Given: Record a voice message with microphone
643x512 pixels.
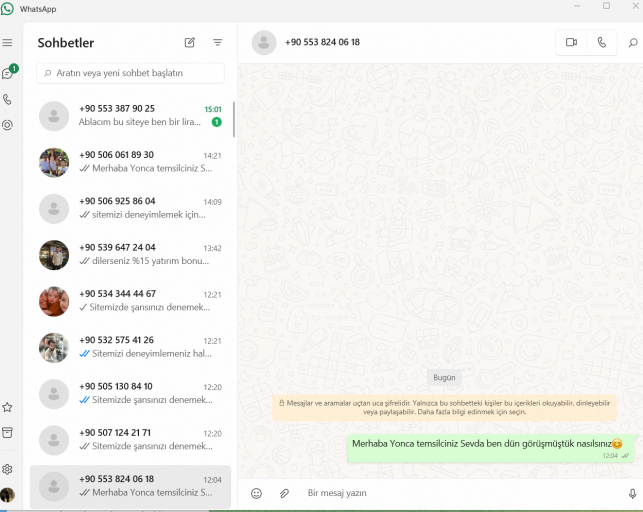Looking at the screenshot, I should [632, 494].
